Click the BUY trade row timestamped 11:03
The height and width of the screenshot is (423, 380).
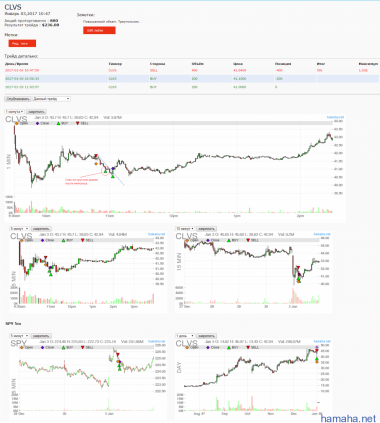pos(192,87)
